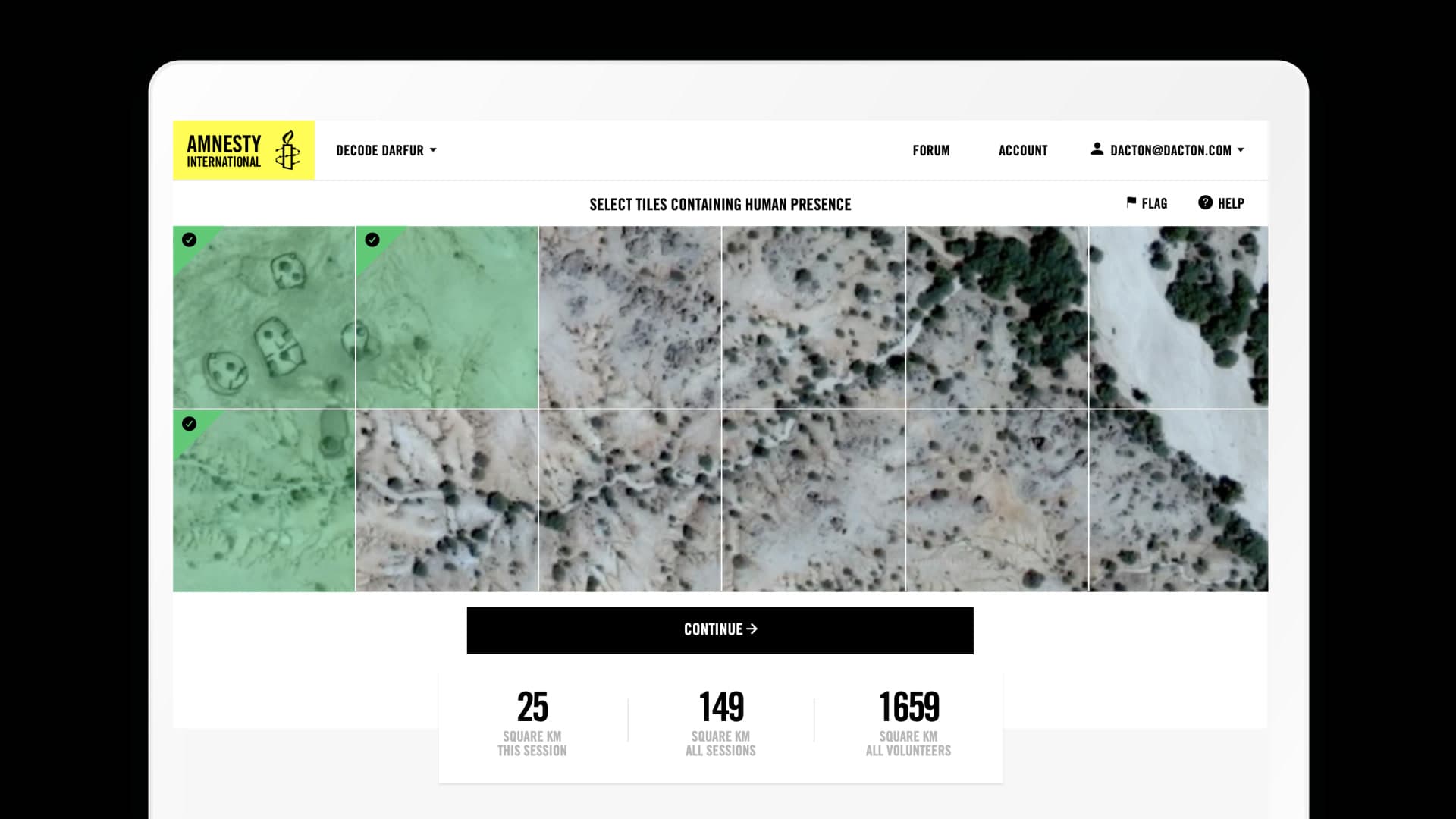Click the checkmark on the second selected tile

coord(372,241)
